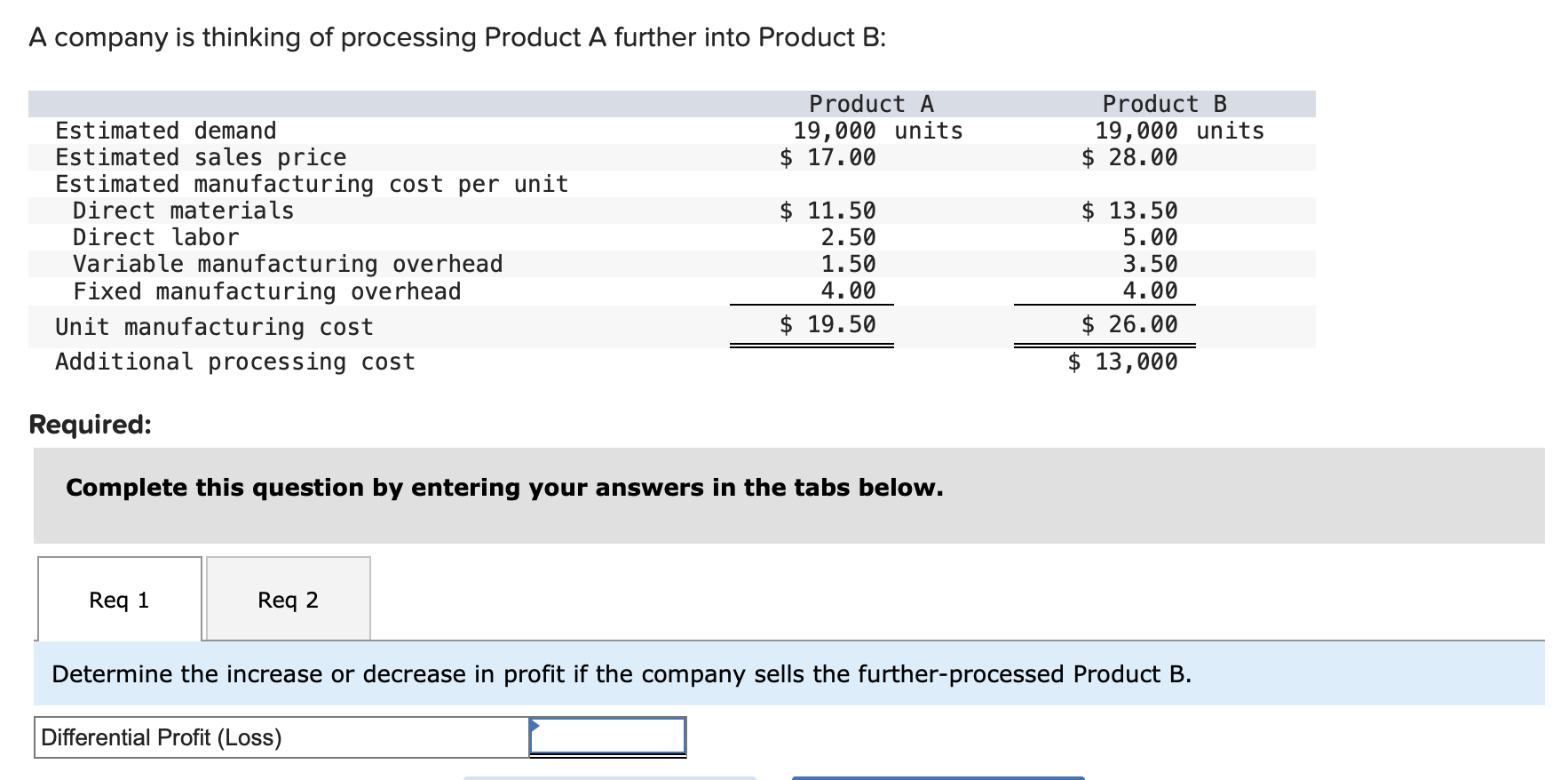Click Product A unit manufacturing cost $ 19.50
This screenshot has height=780, width=1568.
(x=828, y=324)
